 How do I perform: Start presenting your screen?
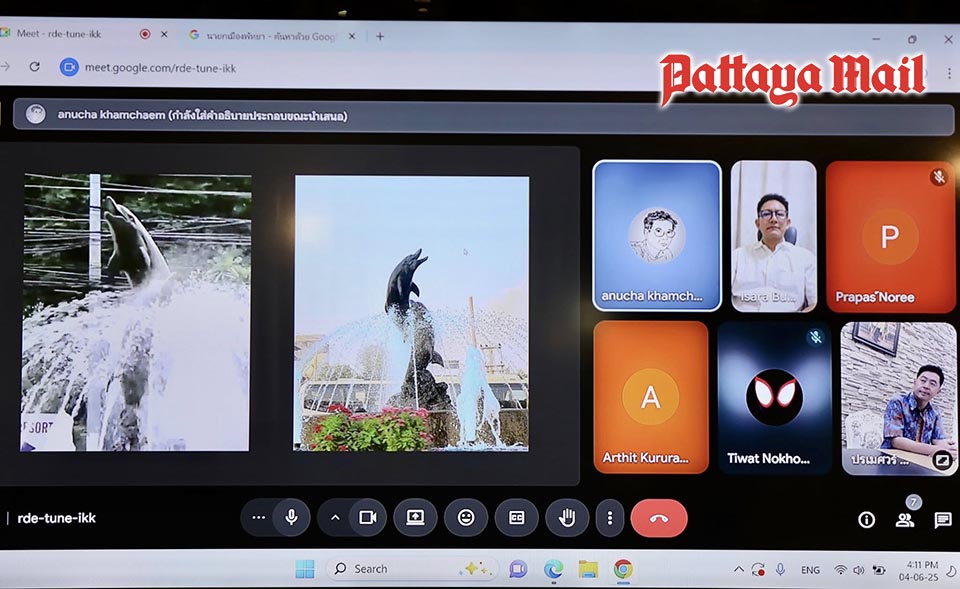pyautogui.click(x=415, y=518)
